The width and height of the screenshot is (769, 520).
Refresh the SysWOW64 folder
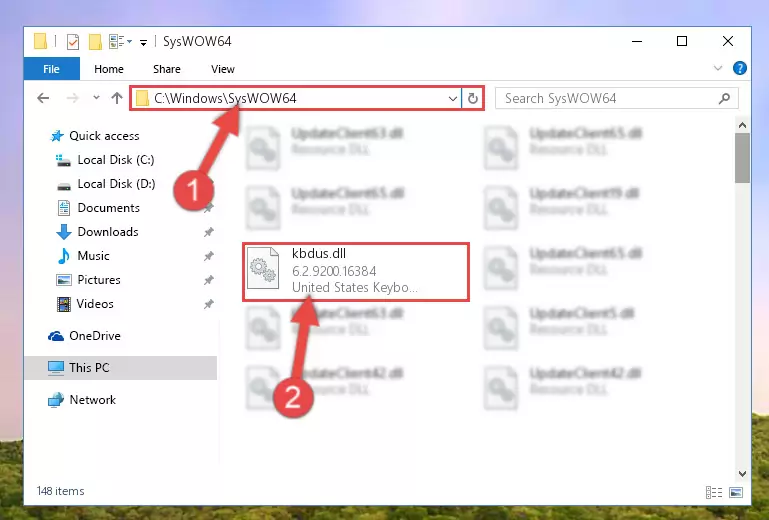point(473,99)
